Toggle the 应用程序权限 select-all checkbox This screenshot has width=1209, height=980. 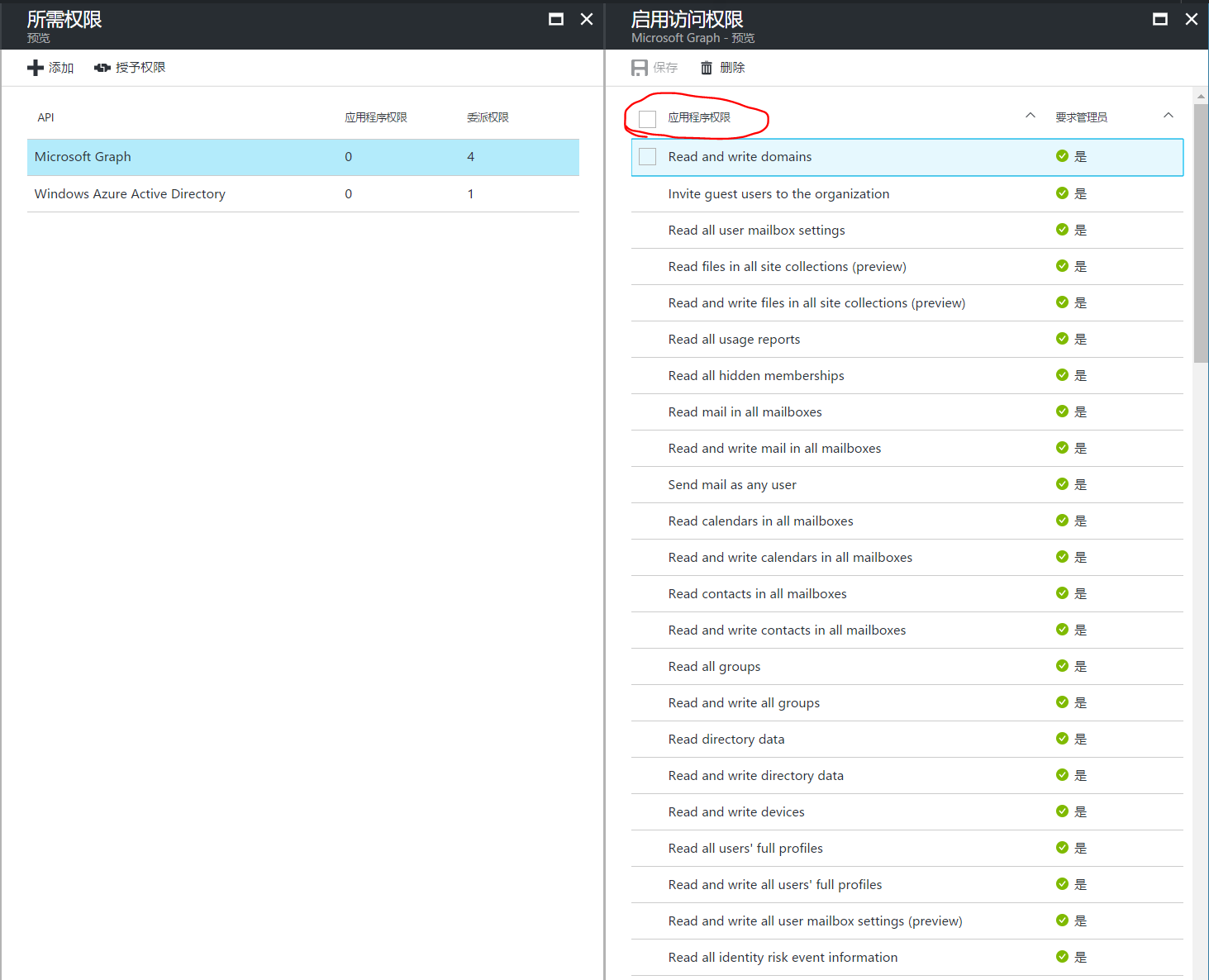(x=648, y=119)
